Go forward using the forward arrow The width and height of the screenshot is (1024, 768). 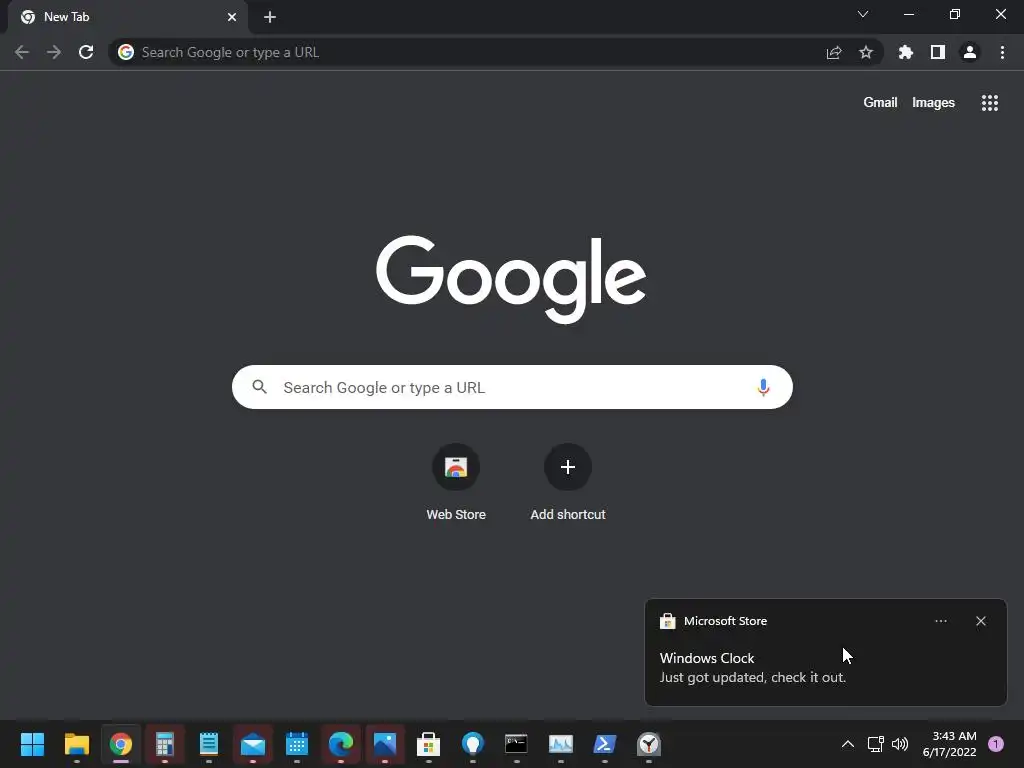click(x=54, y=52)
